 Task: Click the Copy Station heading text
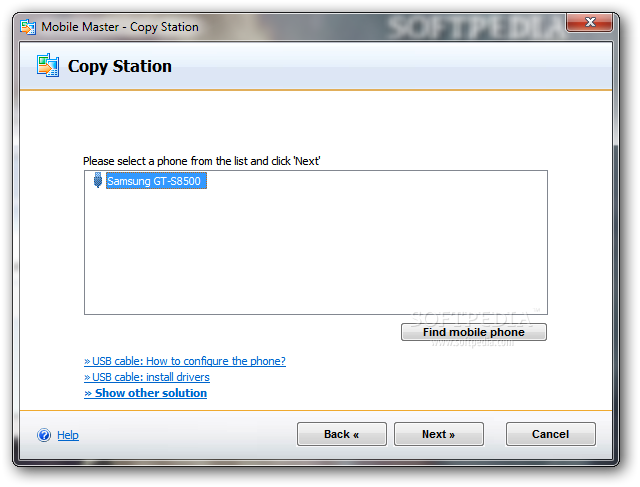click(x=120, y=66)
